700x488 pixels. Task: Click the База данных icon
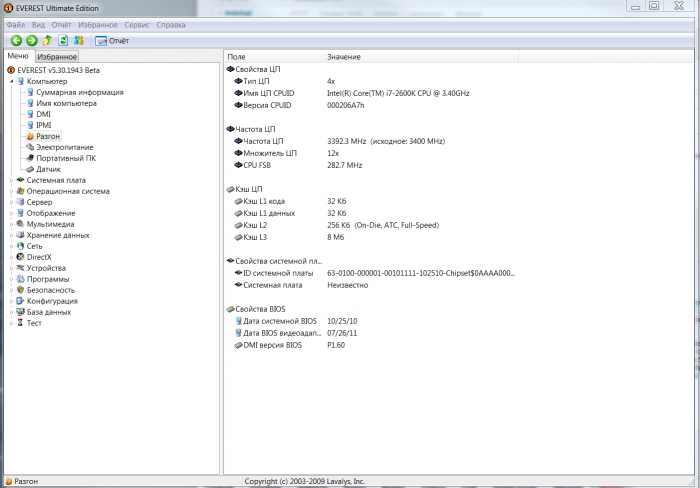tap(20, 312)
